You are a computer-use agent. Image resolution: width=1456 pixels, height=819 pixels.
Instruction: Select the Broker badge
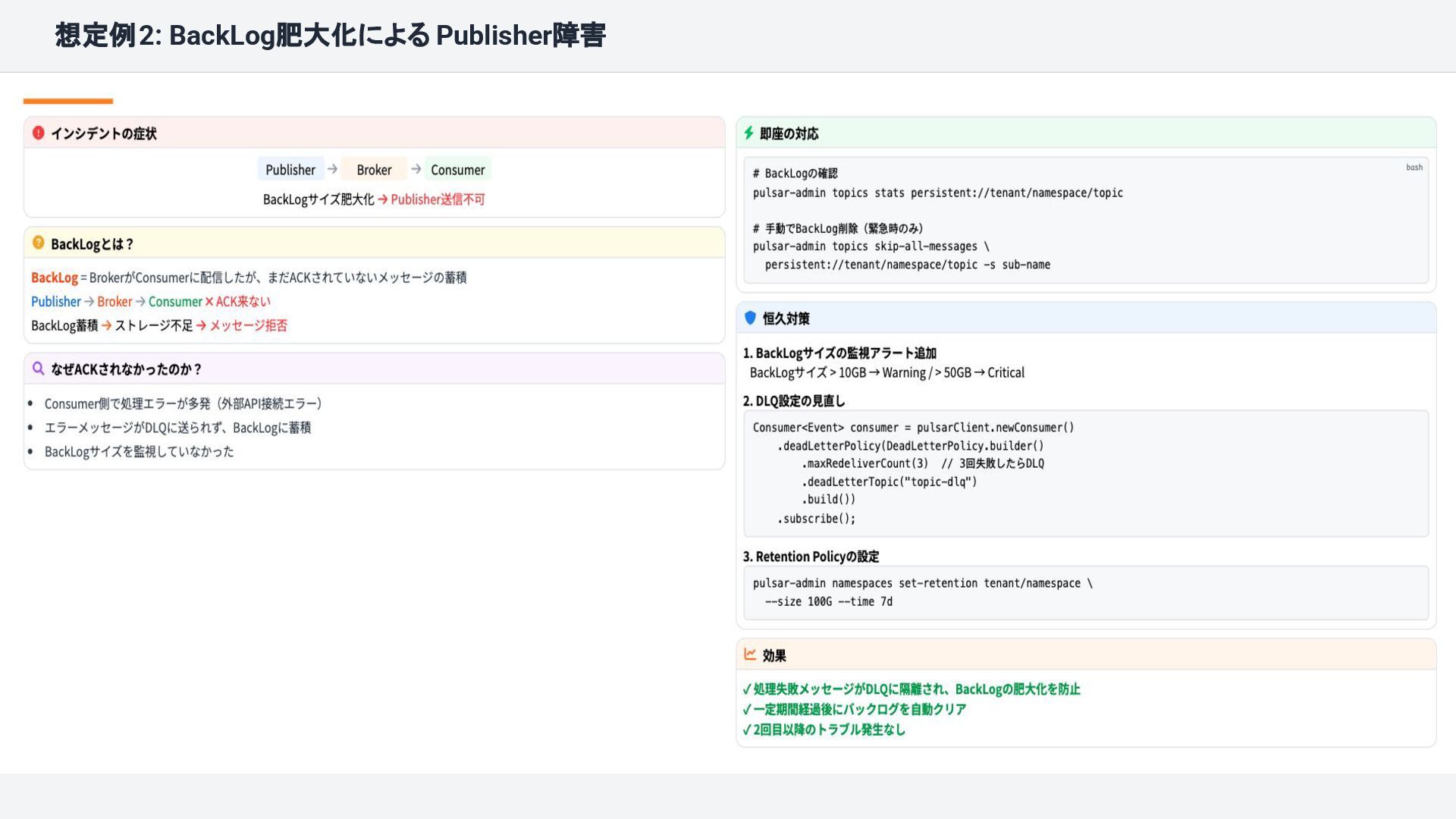pyautogui.click(x=374, y=169)
